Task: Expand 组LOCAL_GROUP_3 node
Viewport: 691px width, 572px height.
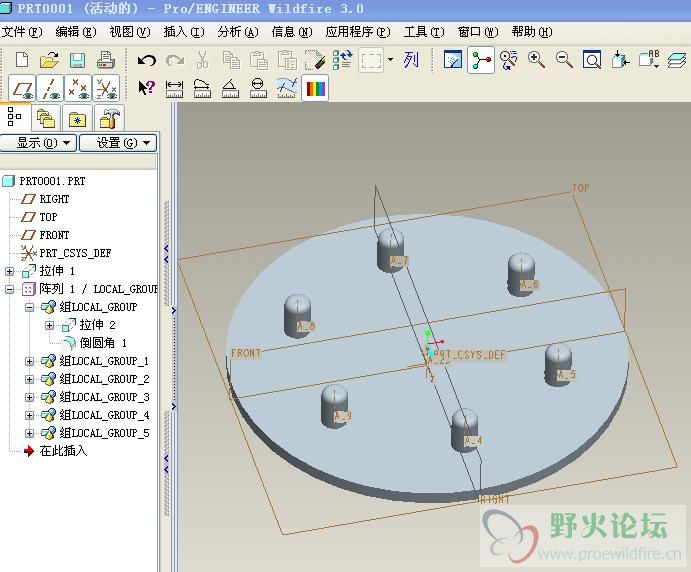Action: point(30,397)
